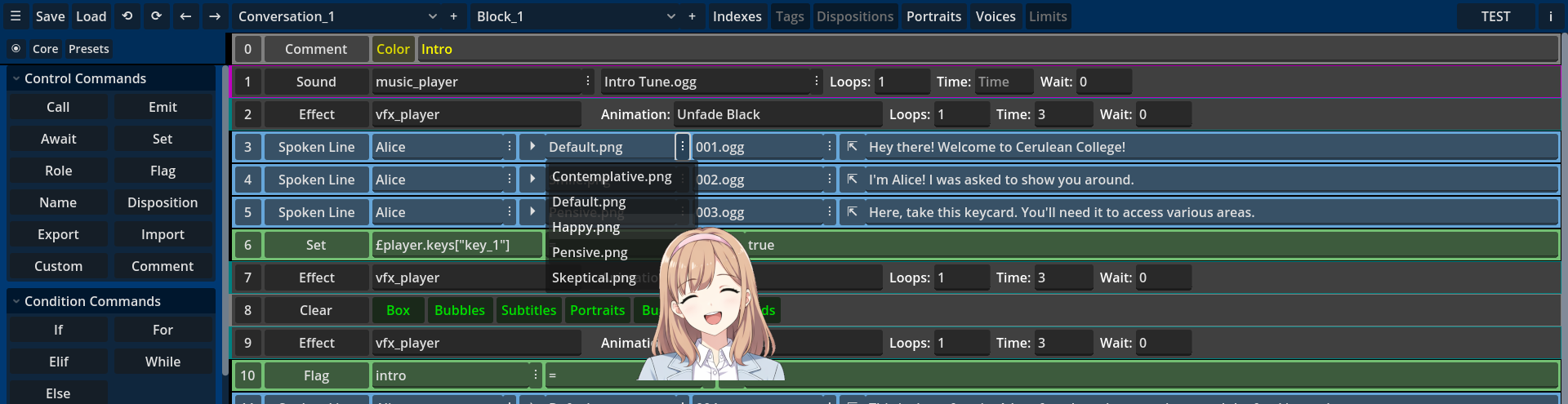Viewport: 1568px width, 404px height.
Task: Add a new conversation with plus icon
Action: click(x=454, y=16)
